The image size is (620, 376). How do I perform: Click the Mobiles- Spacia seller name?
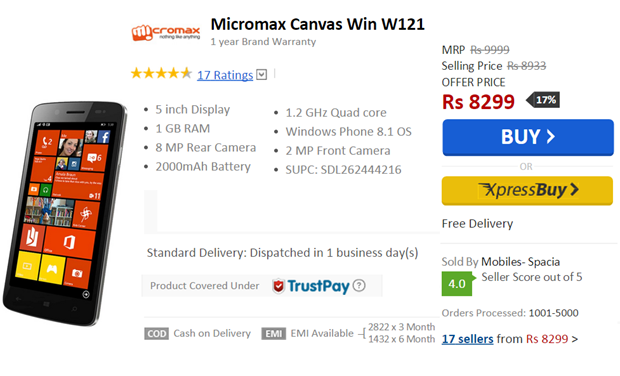click(520, 262)
